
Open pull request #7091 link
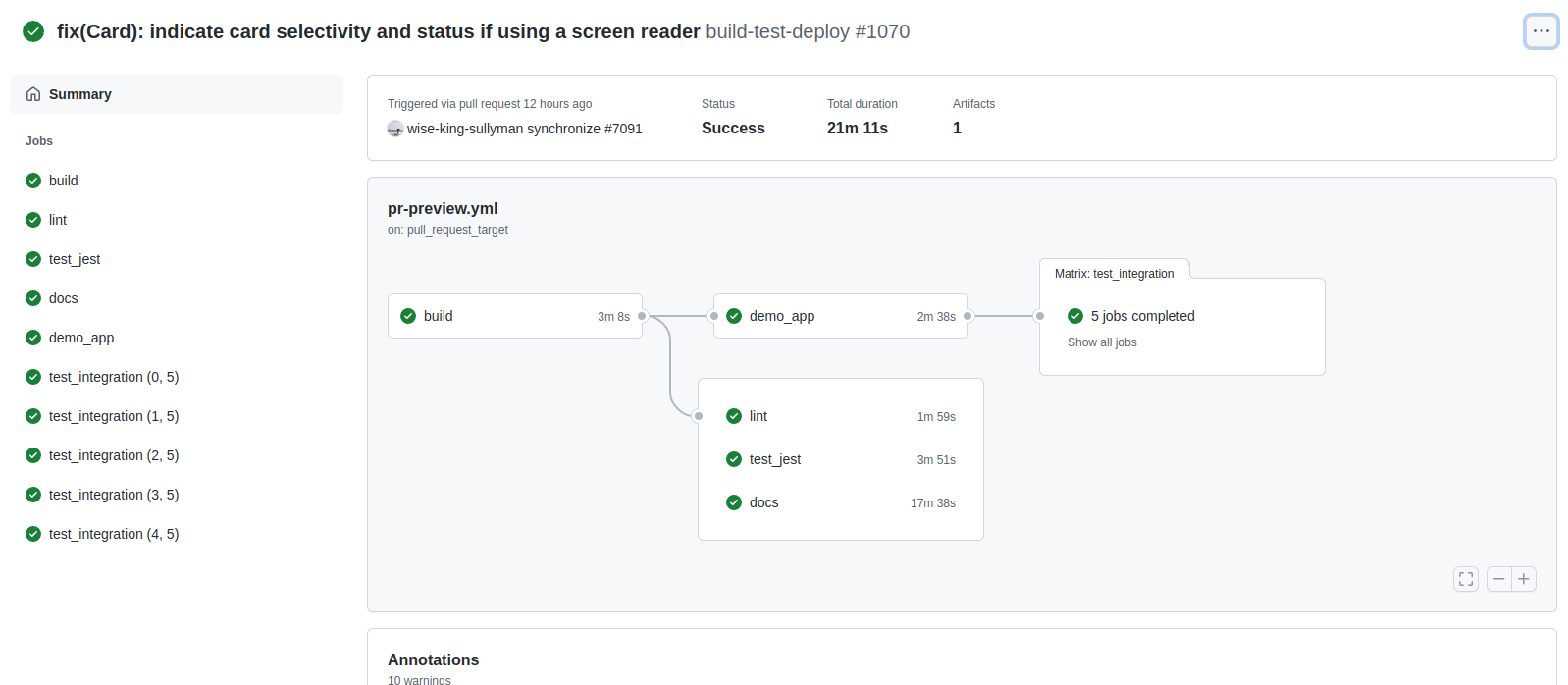pyautogui.click(x=623, y=129)
